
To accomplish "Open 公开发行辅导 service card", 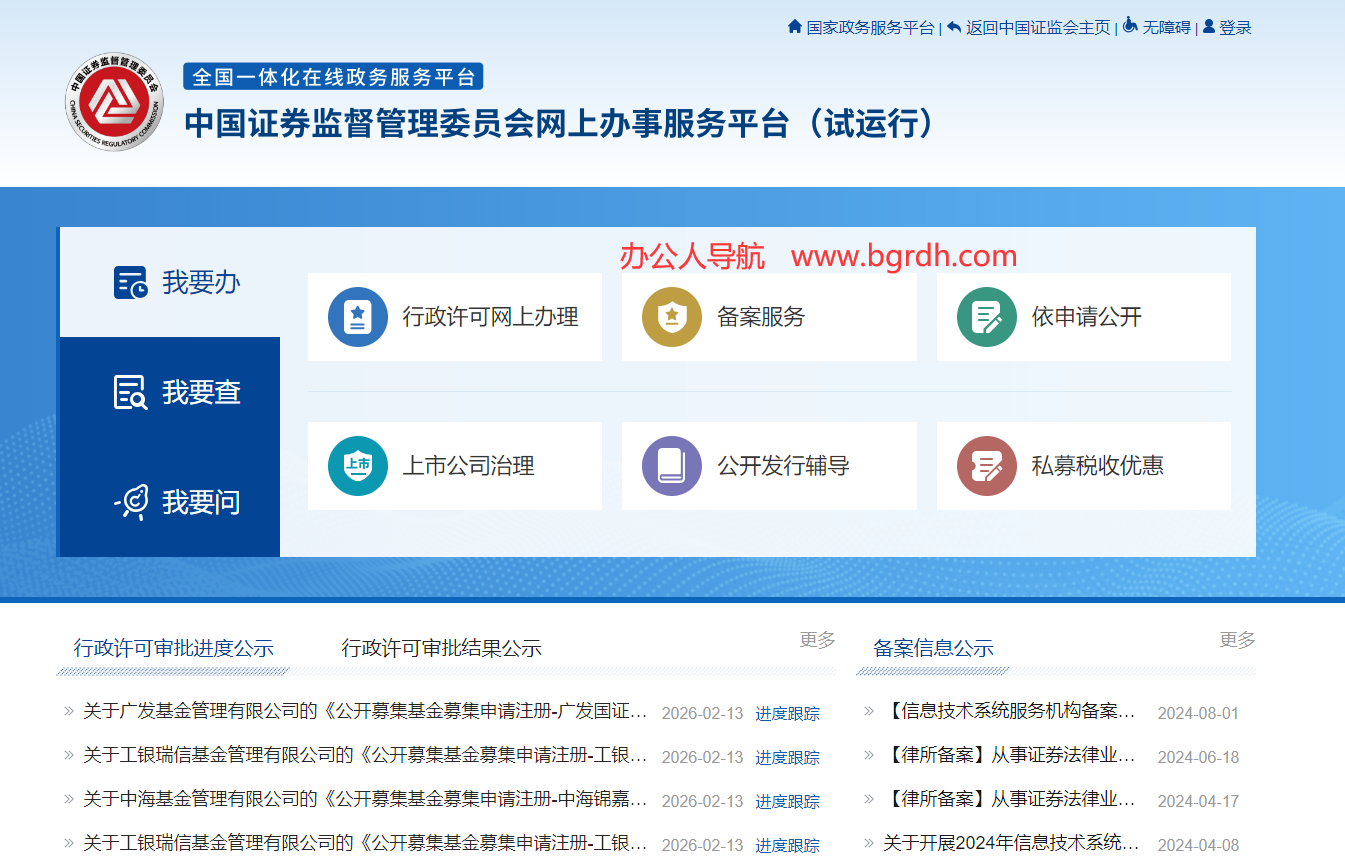I will 769,466.
